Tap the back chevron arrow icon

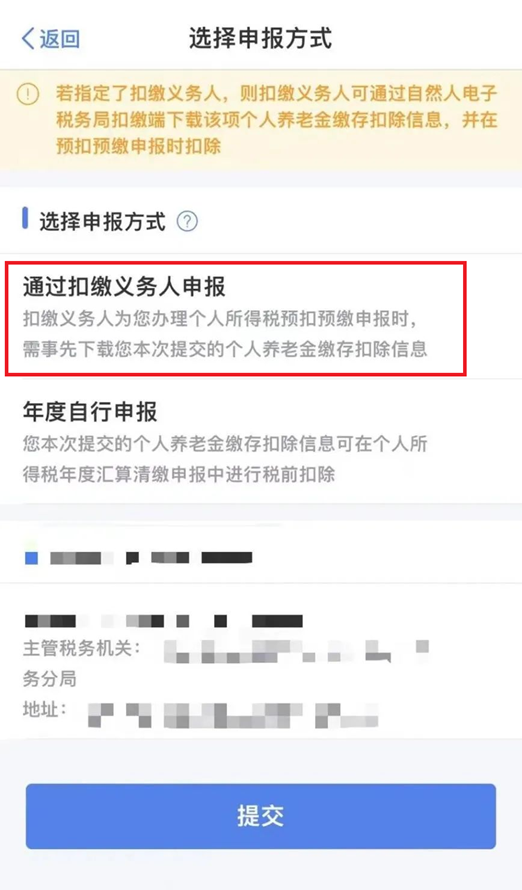[28, 39]
